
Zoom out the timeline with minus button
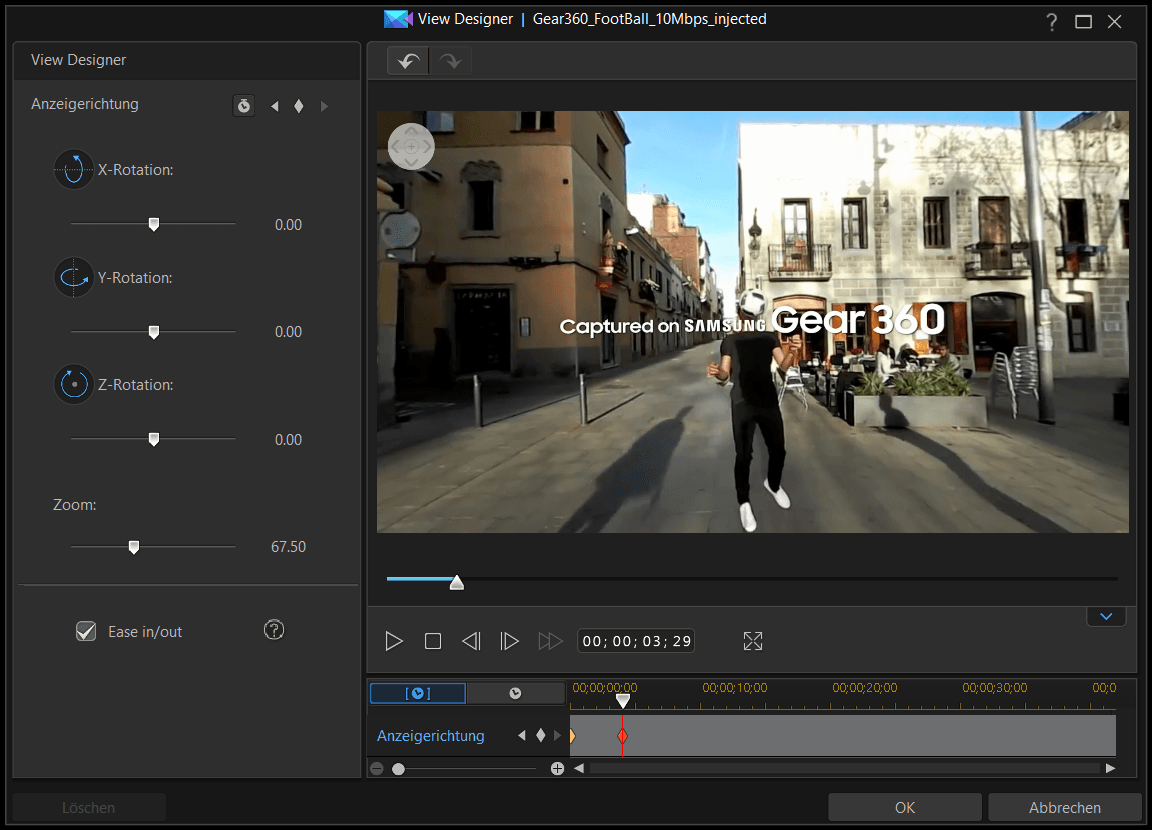coord(377,768)
